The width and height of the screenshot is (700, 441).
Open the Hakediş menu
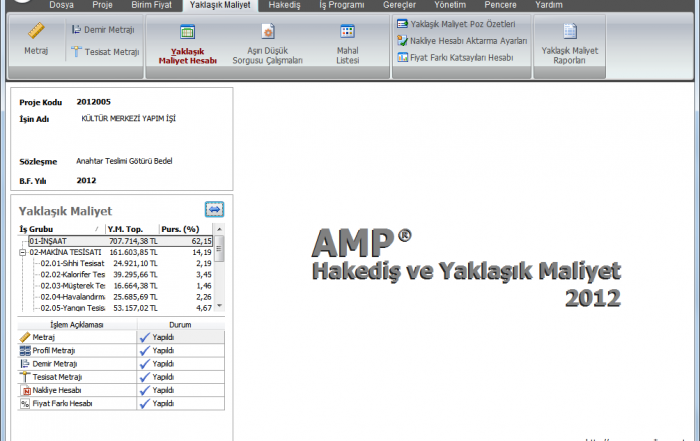[x=284, y=5]
